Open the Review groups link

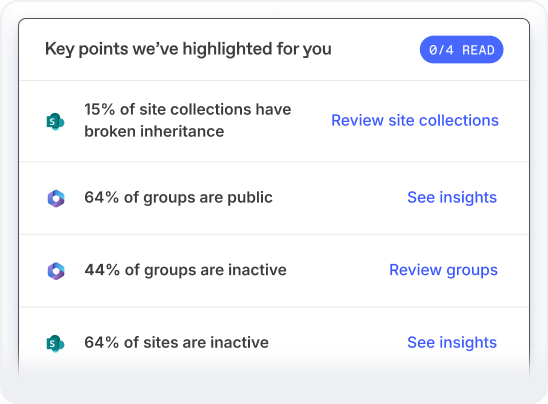pos(444,270)
